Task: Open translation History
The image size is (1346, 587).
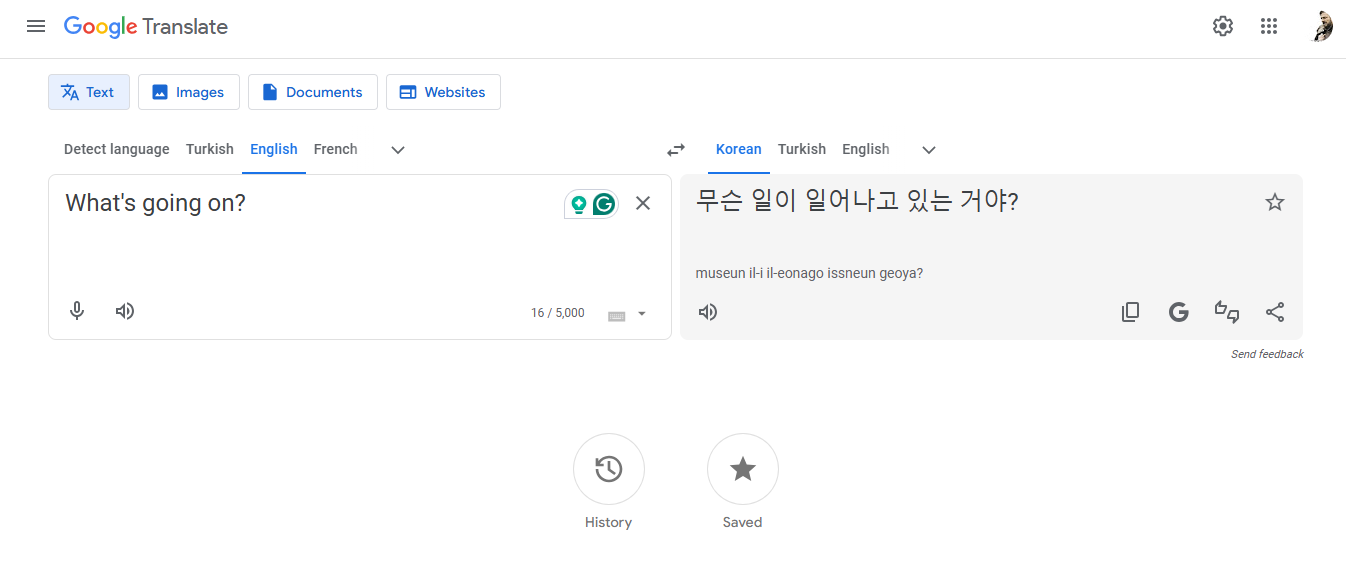Action: coord(608,469)
